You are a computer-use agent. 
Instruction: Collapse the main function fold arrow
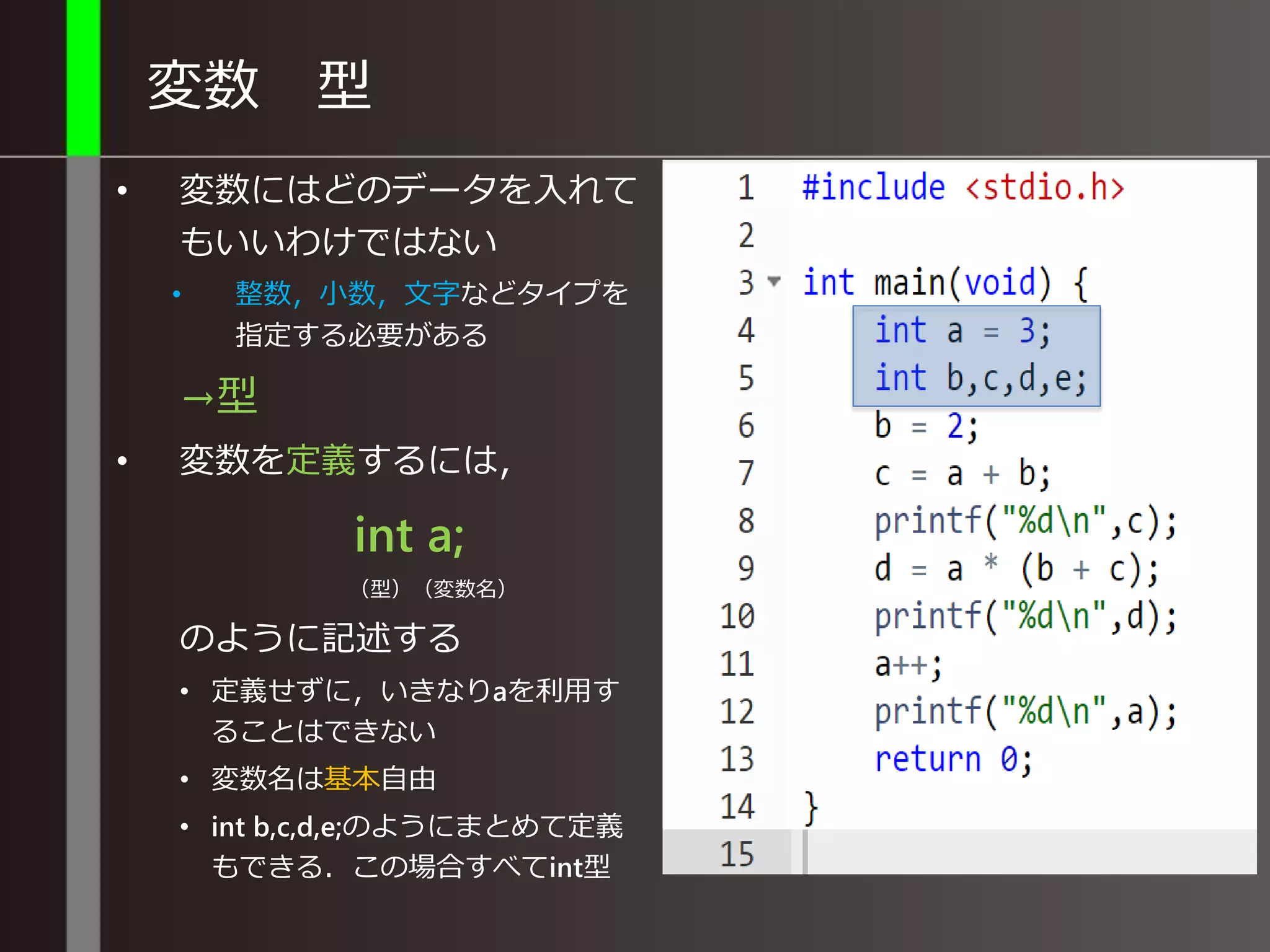[773, 281]
